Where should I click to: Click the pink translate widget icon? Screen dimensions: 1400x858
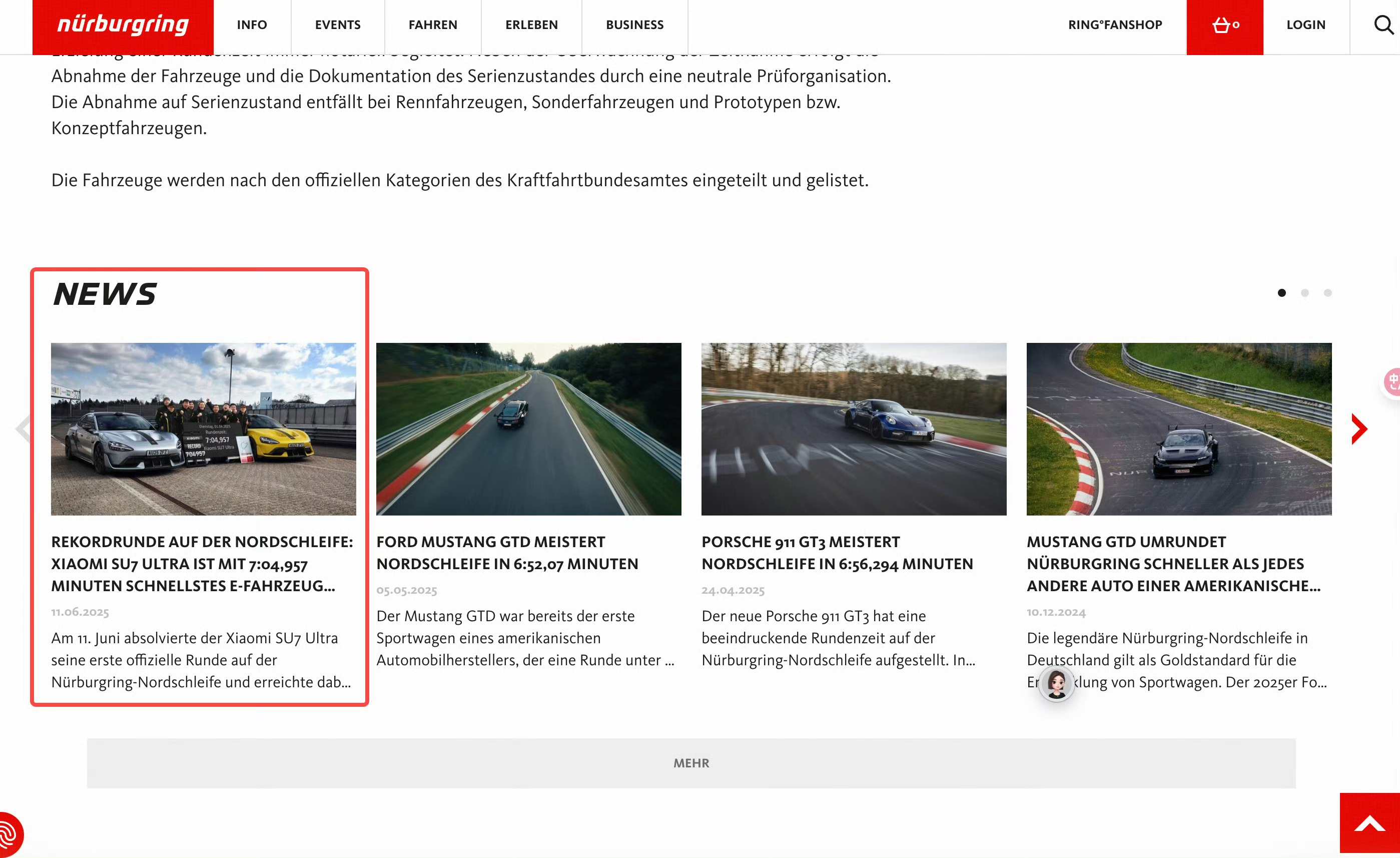click(1392, 381)
